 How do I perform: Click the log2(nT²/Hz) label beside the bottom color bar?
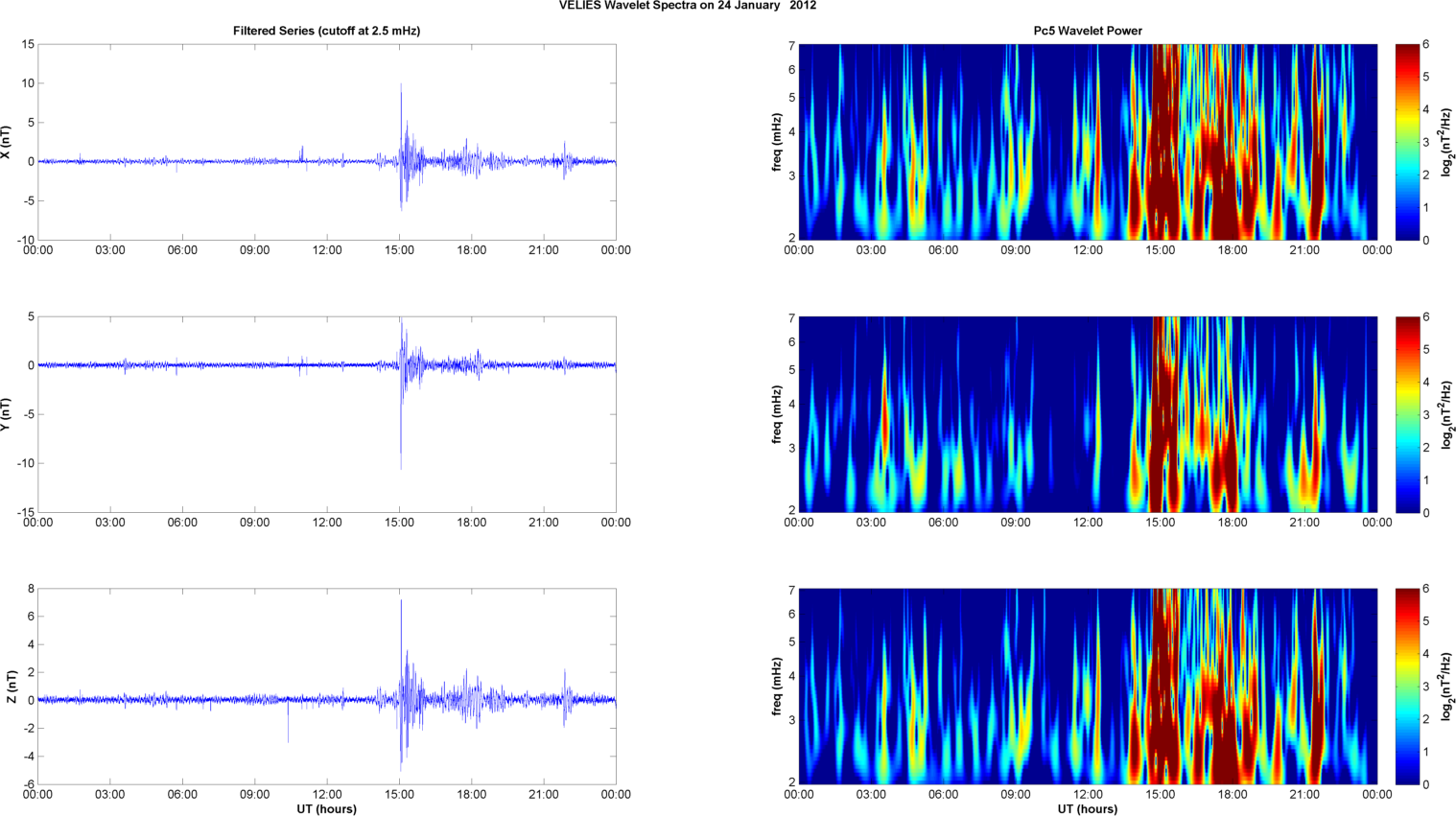tap(1447, 687)
